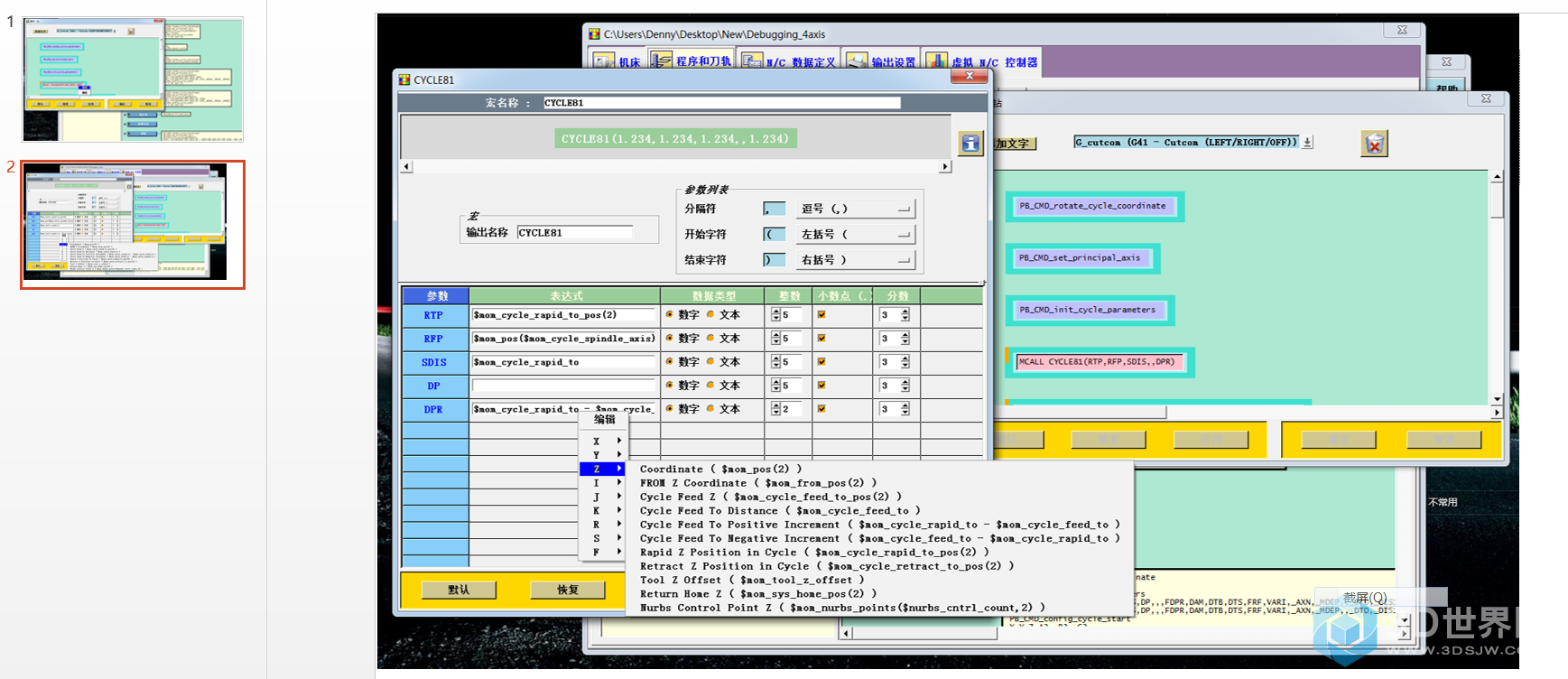Click the SDIS parameter cell
This screenshot has height=679, width=1568.
coord(434,362)
